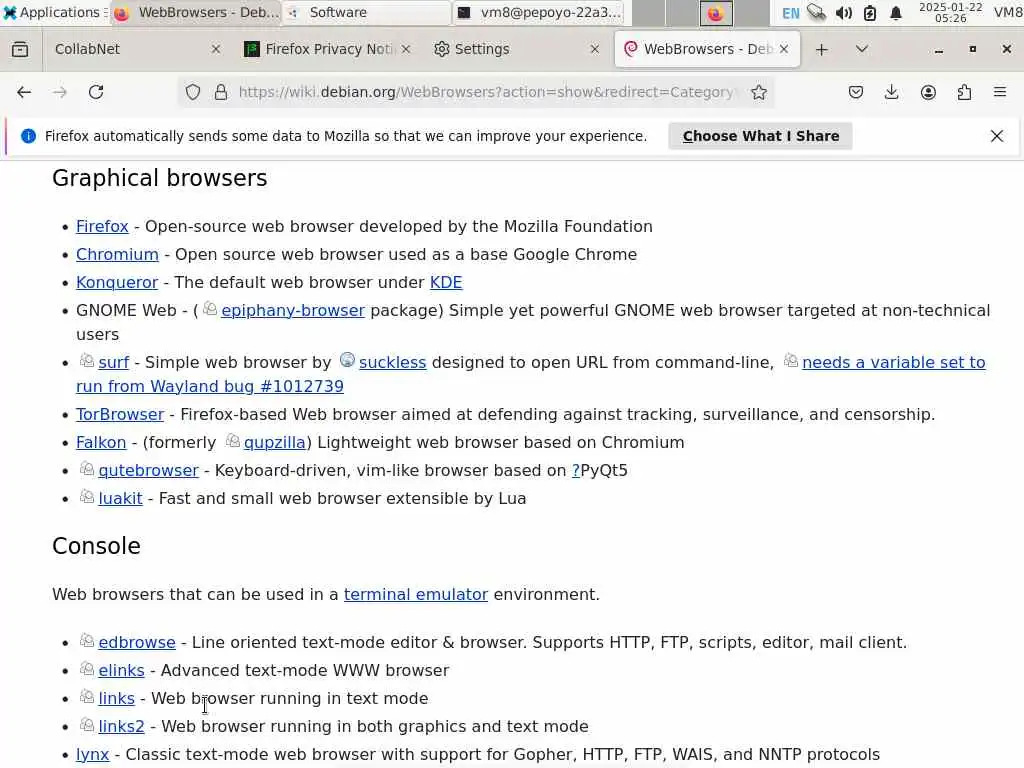Open the Applications menu in the panel

[50, 12]
